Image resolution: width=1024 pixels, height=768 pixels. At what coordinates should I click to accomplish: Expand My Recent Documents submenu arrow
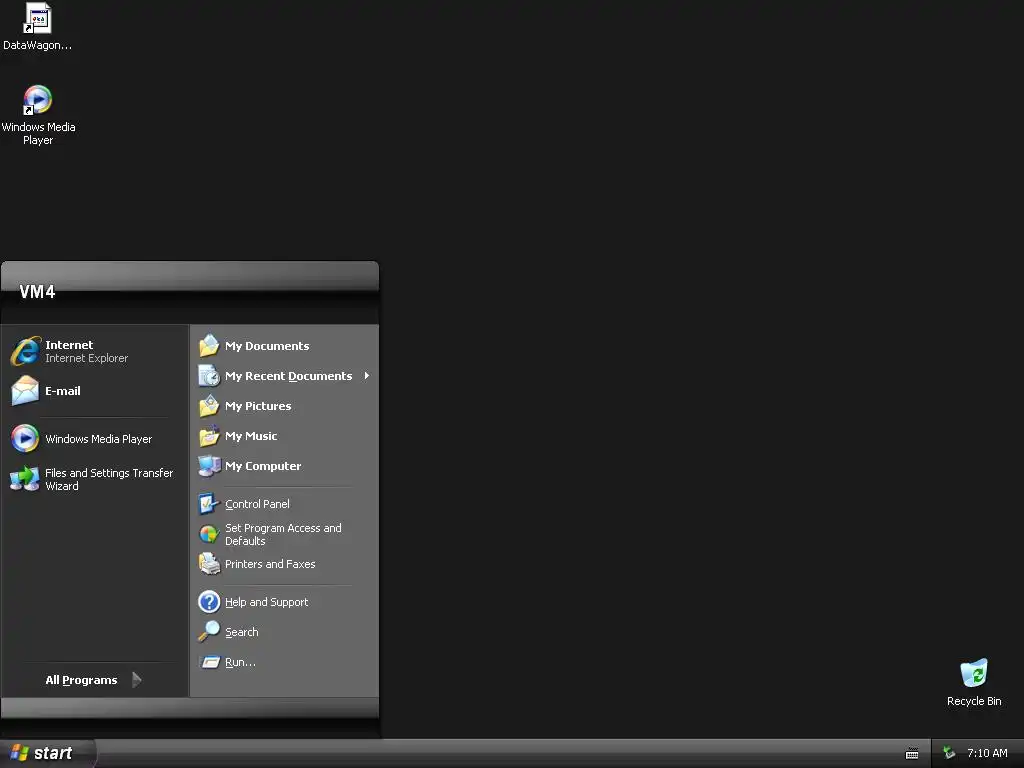367,376
